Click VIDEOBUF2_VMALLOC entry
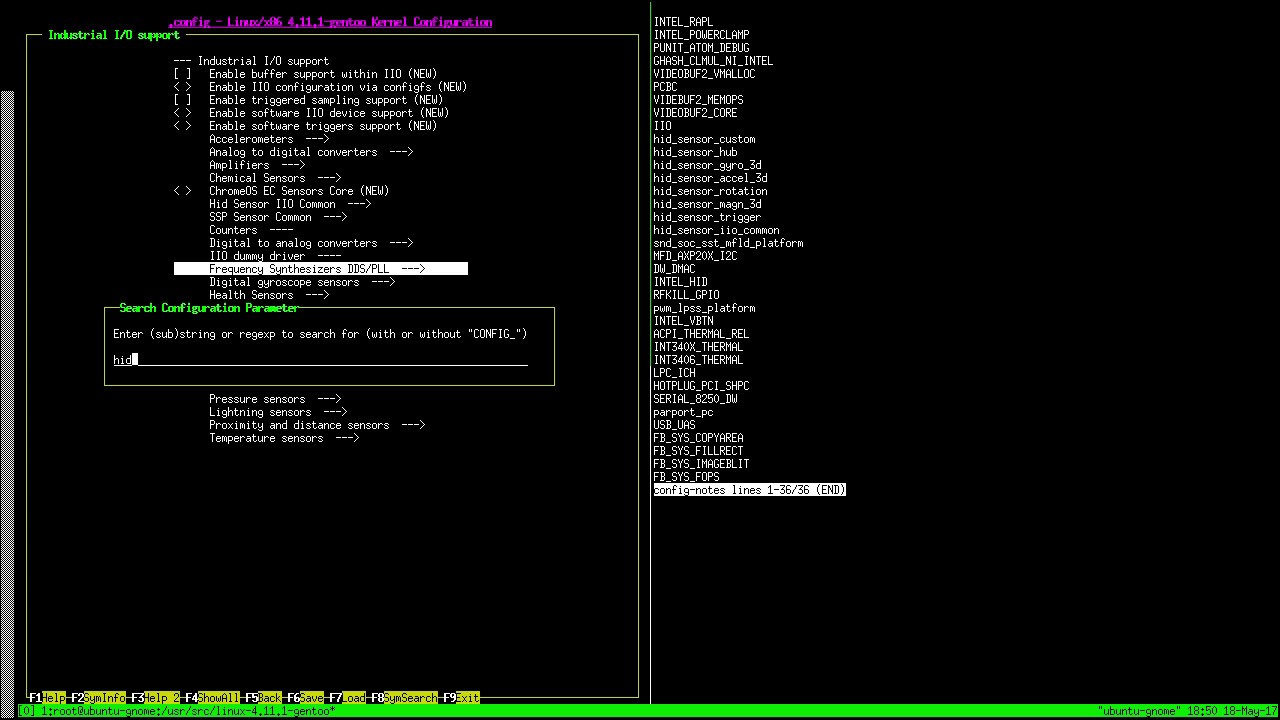This screenshot has height=720, width=1280. click(x=704, y=74)
